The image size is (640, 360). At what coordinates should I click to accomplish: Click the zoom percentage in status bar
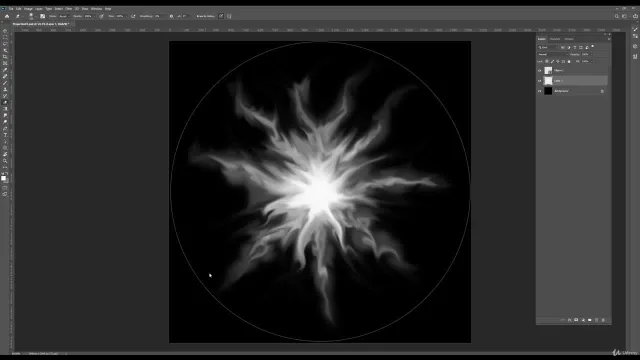(x=16, y=353)
